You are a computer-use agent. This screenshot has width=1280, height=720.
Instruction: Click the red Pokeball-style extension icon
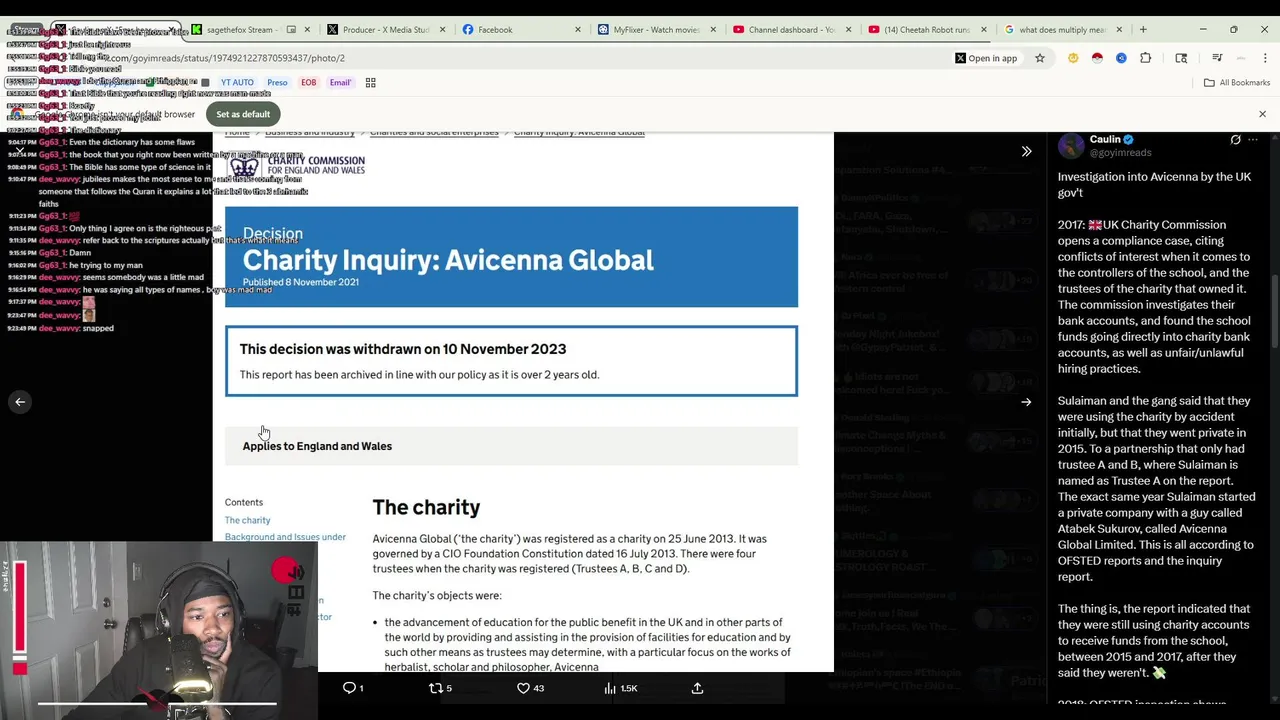(x=1097, y=58)
